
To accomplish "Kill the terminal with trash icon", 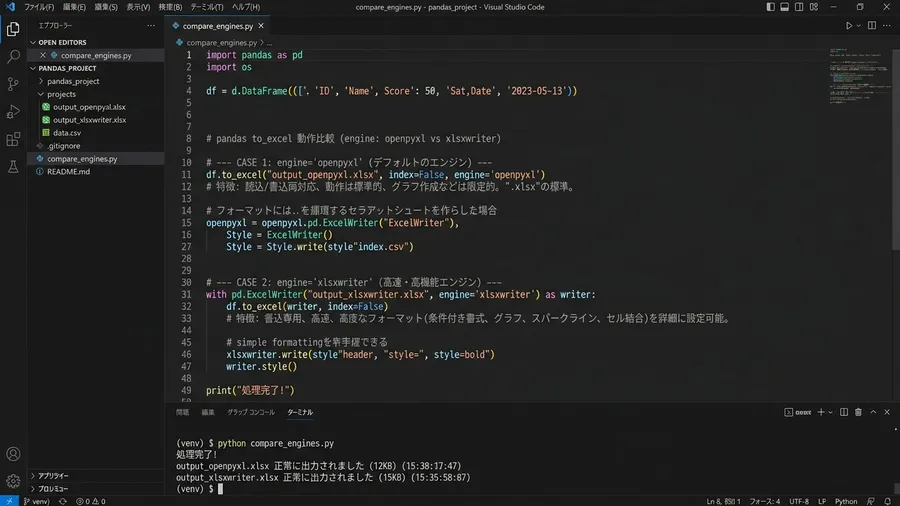I will [858, 412].
